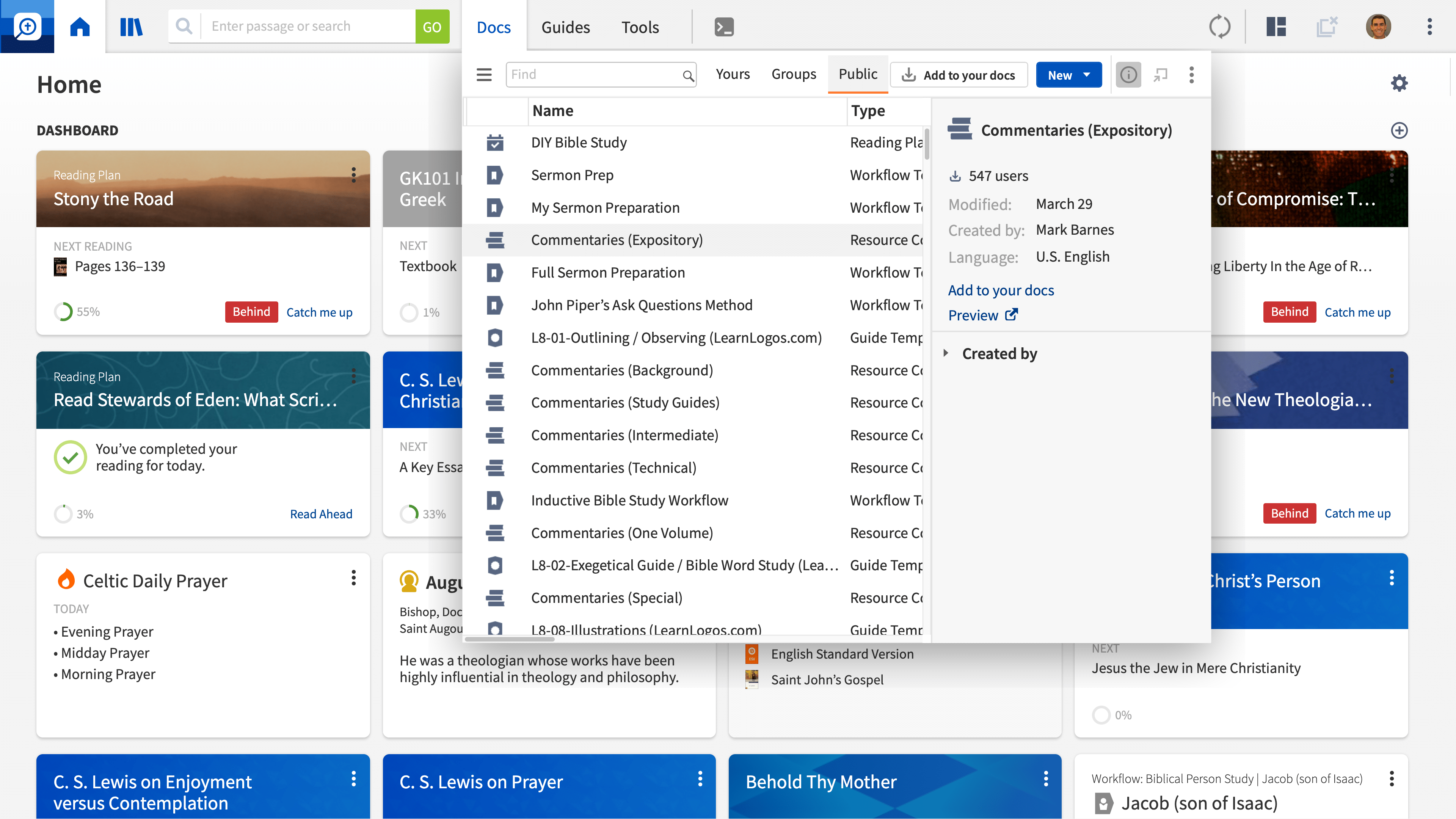
Task: Click the Add to your docs link
Action: [1001, 290]
